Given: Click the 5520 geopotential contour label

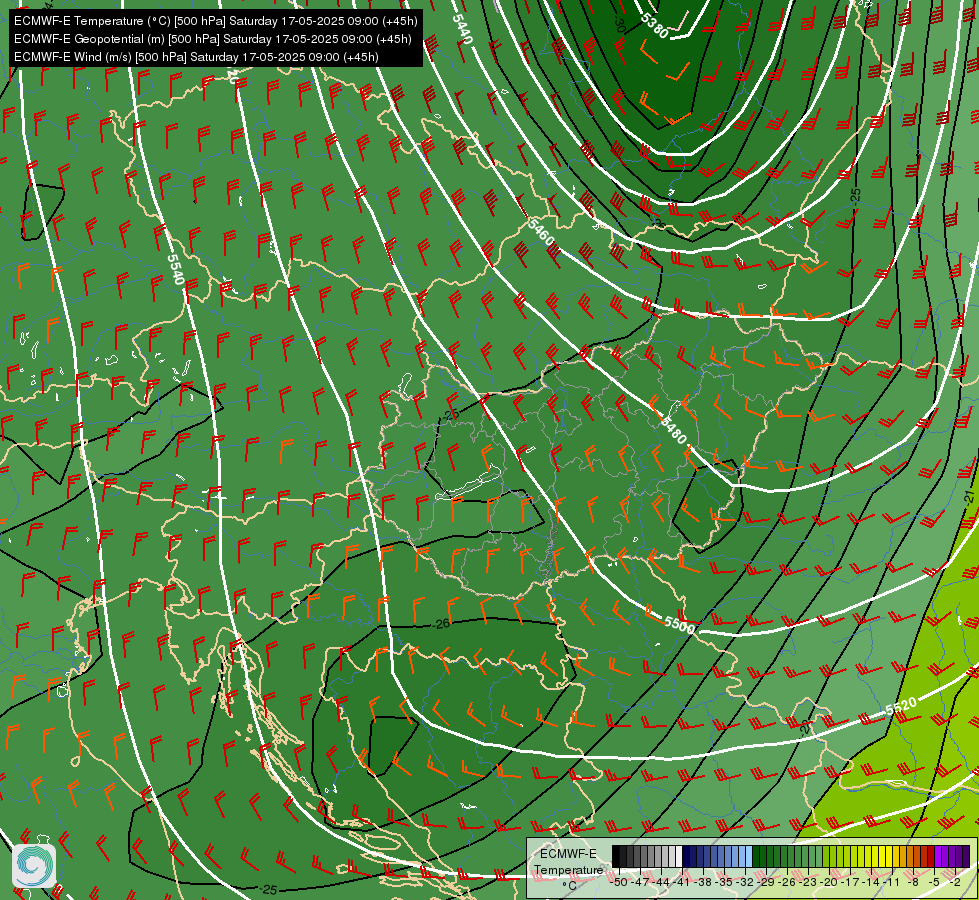Looking at the screenshot, I should point(901,707).
